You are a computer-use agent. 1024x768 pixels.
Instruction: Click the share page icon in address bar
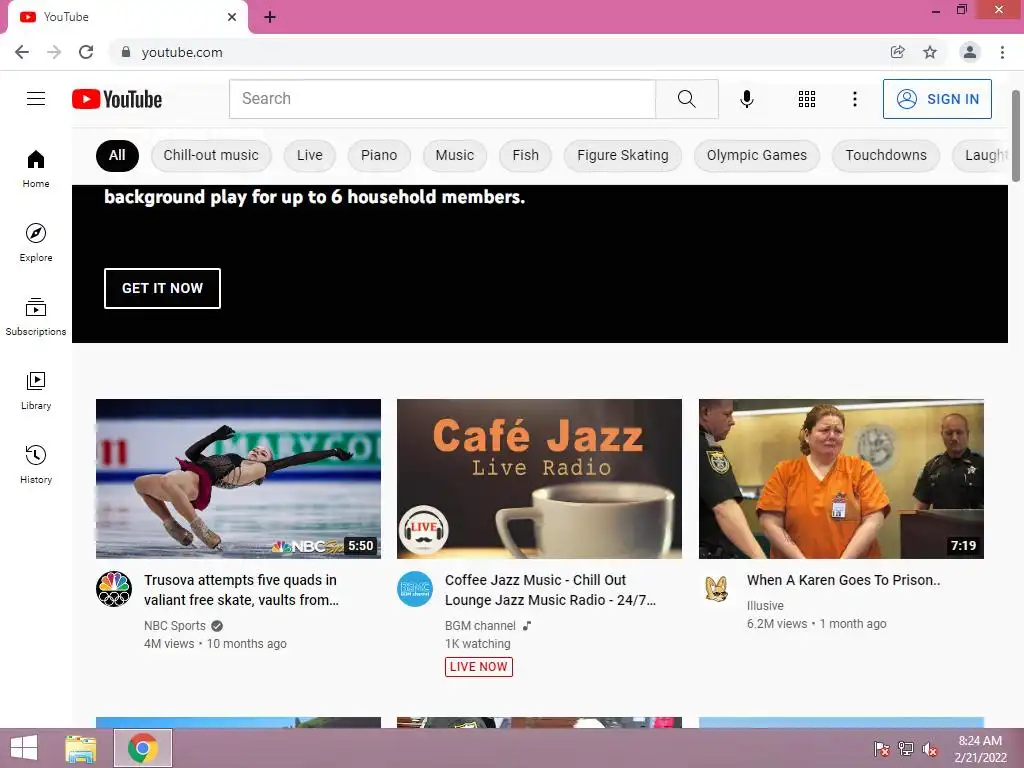[x=898, y=52]
